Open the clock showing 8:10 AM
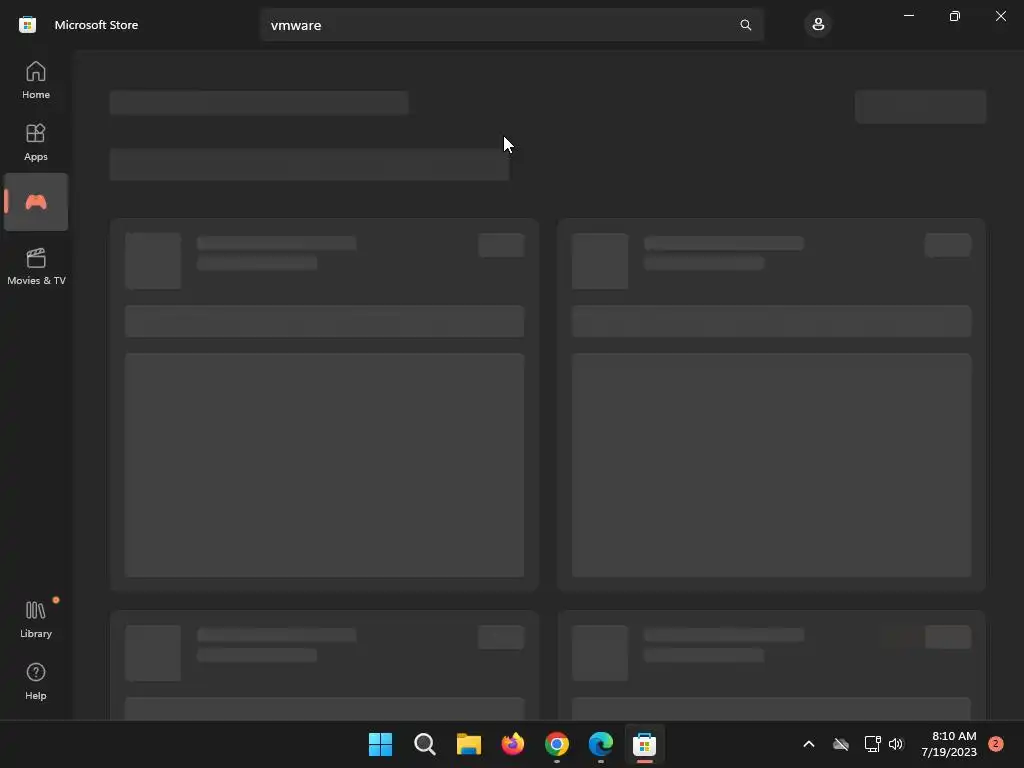The width and height of the screenshot is (1024, 768). coord(948,744)
